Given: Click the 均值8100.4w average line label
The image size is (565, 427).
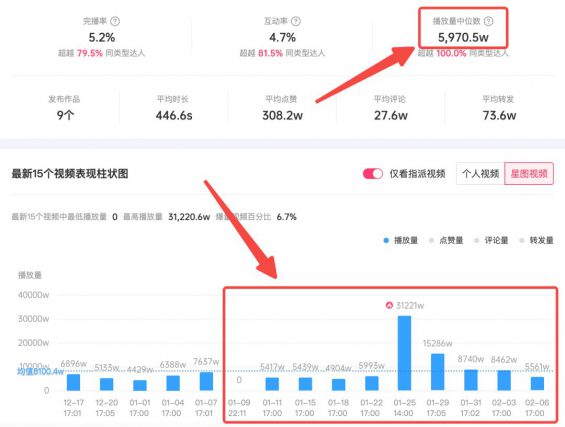Looking at the screenshot, I should coord(41,371).
